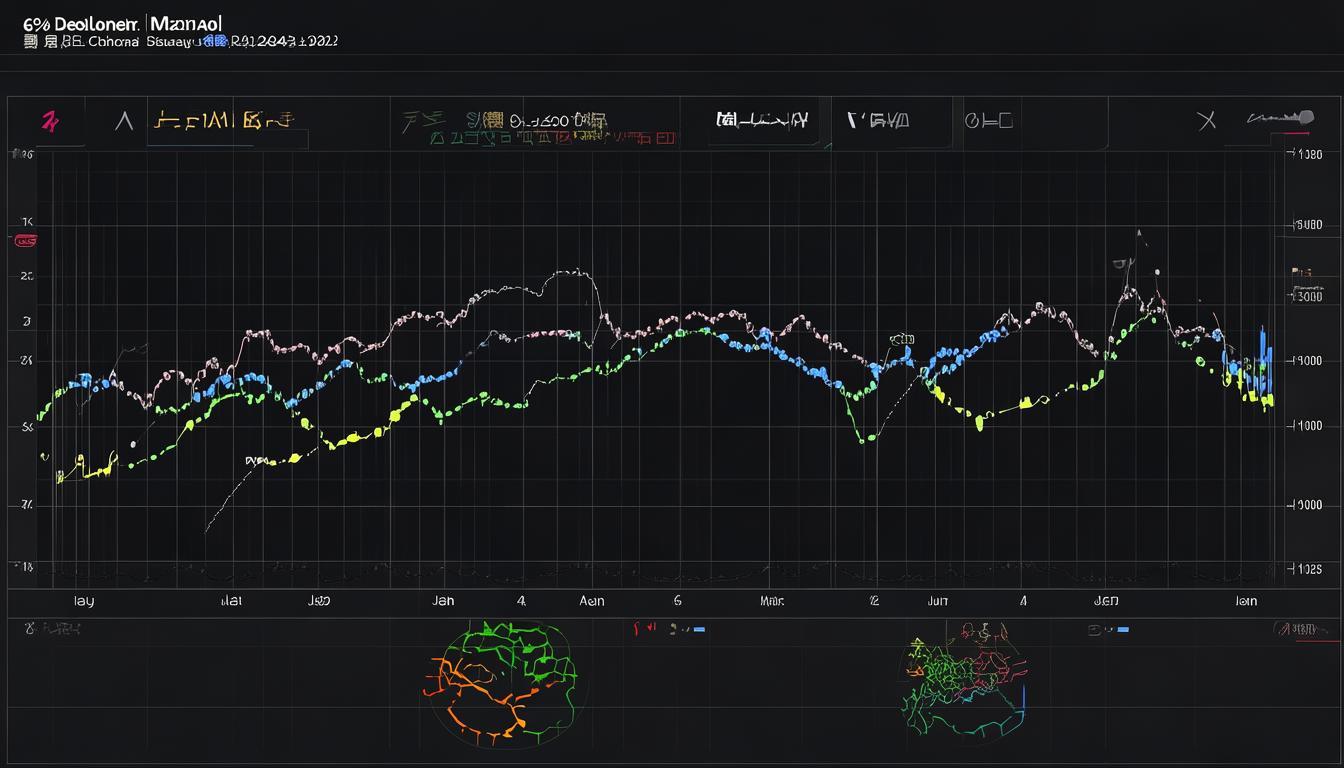Open the "OHC" toolbar option
This screenshot has width=1344, height=768.
pyautogui.click(x=988, y=121)
